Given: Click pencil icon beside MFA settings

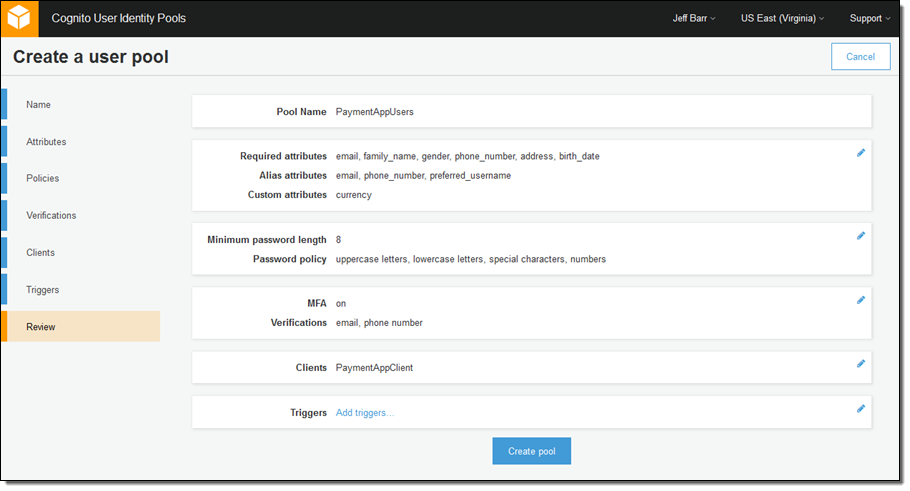Looking at the screenshot, I should (x=860, y=300).
